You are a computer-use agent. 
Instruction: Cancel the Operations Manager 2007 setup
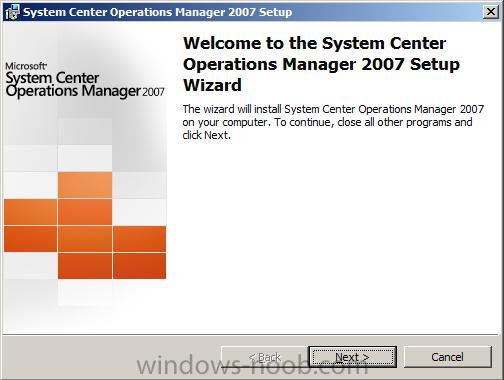[448, 357]
